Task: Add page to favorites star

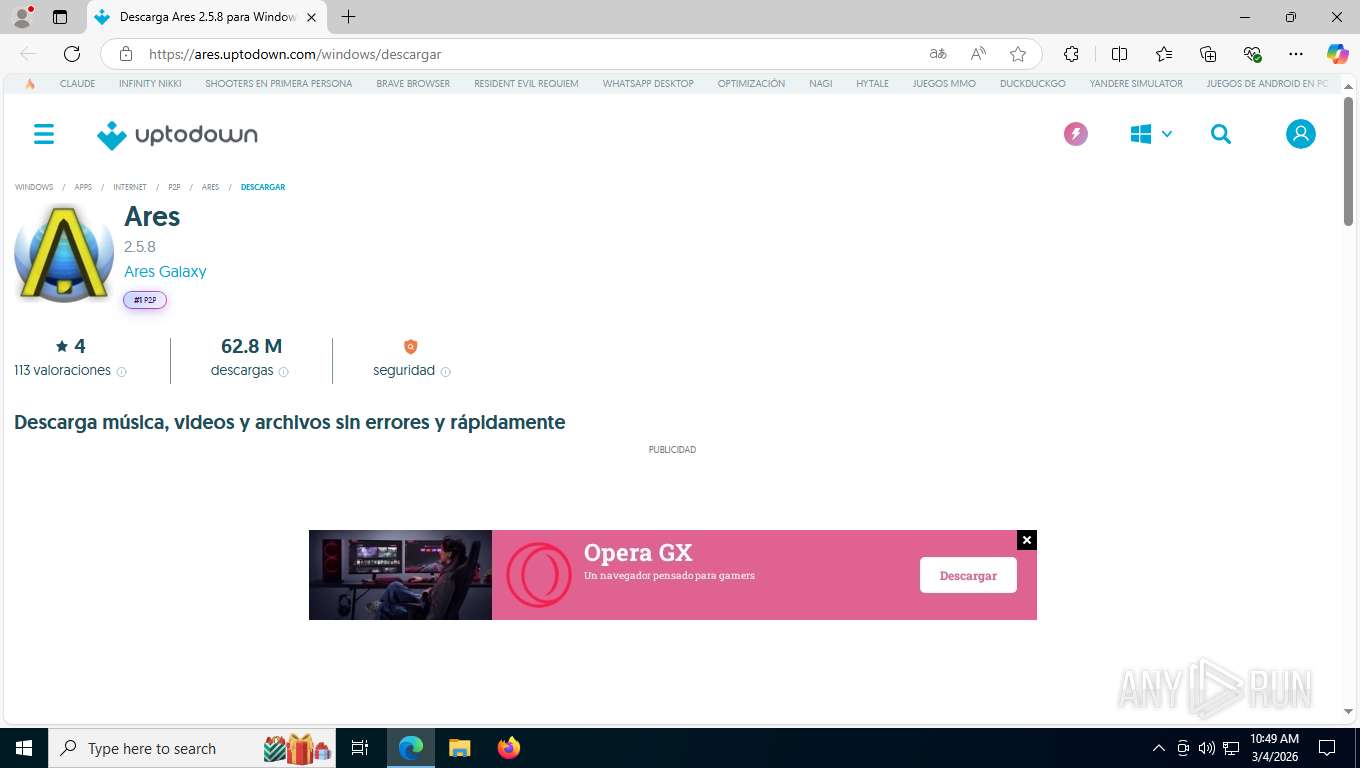Action: (x=1018, y=54)
